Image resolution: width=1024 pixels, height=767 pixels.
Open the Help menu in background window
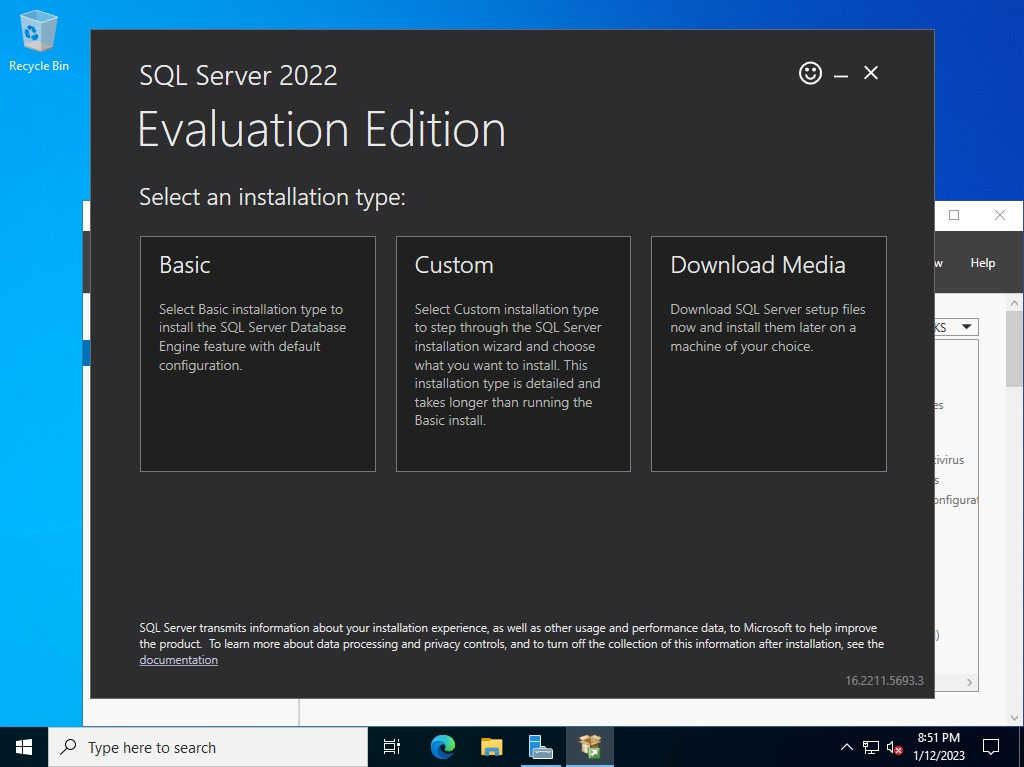click(982, 263)
